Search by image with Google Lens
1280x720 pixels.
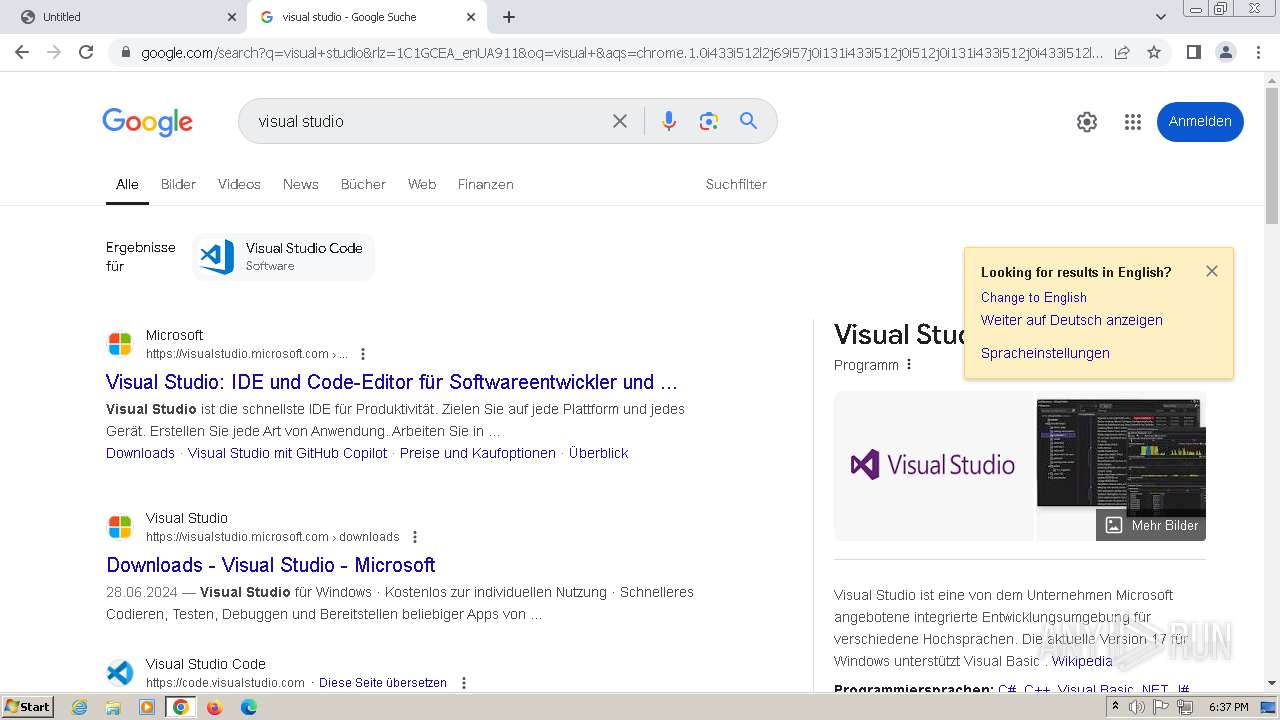coord(709,121)
